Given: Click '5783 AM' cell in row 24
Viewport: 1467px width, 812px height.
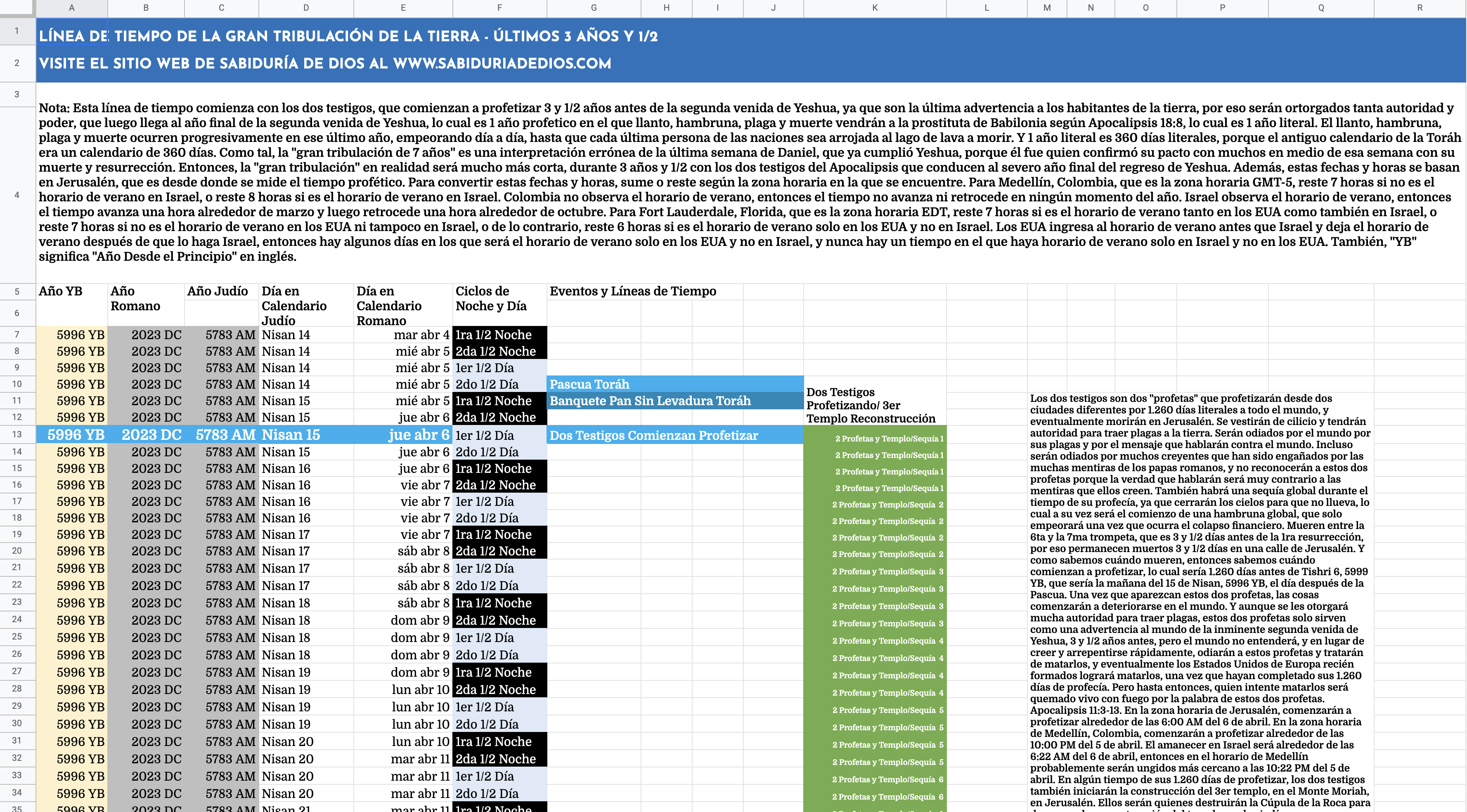Looking at the screenshot, I should click(222, 620).
